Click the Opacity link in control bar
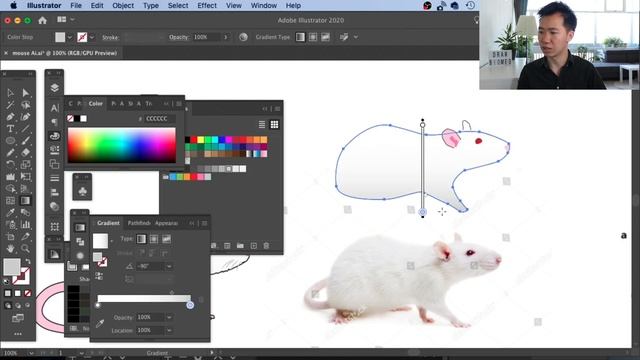Viewport: 640px width, 360px height. [179, 37]
